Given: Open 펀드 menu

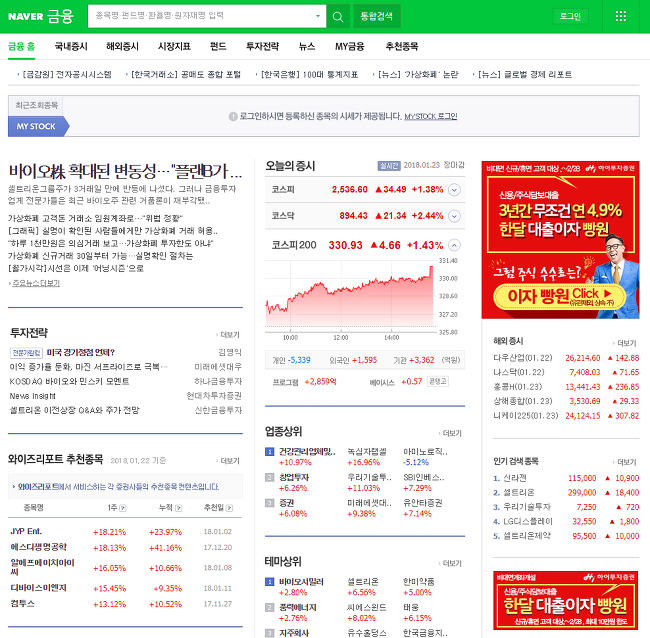Looking at the screenshot, I should (x=218, y=46).
